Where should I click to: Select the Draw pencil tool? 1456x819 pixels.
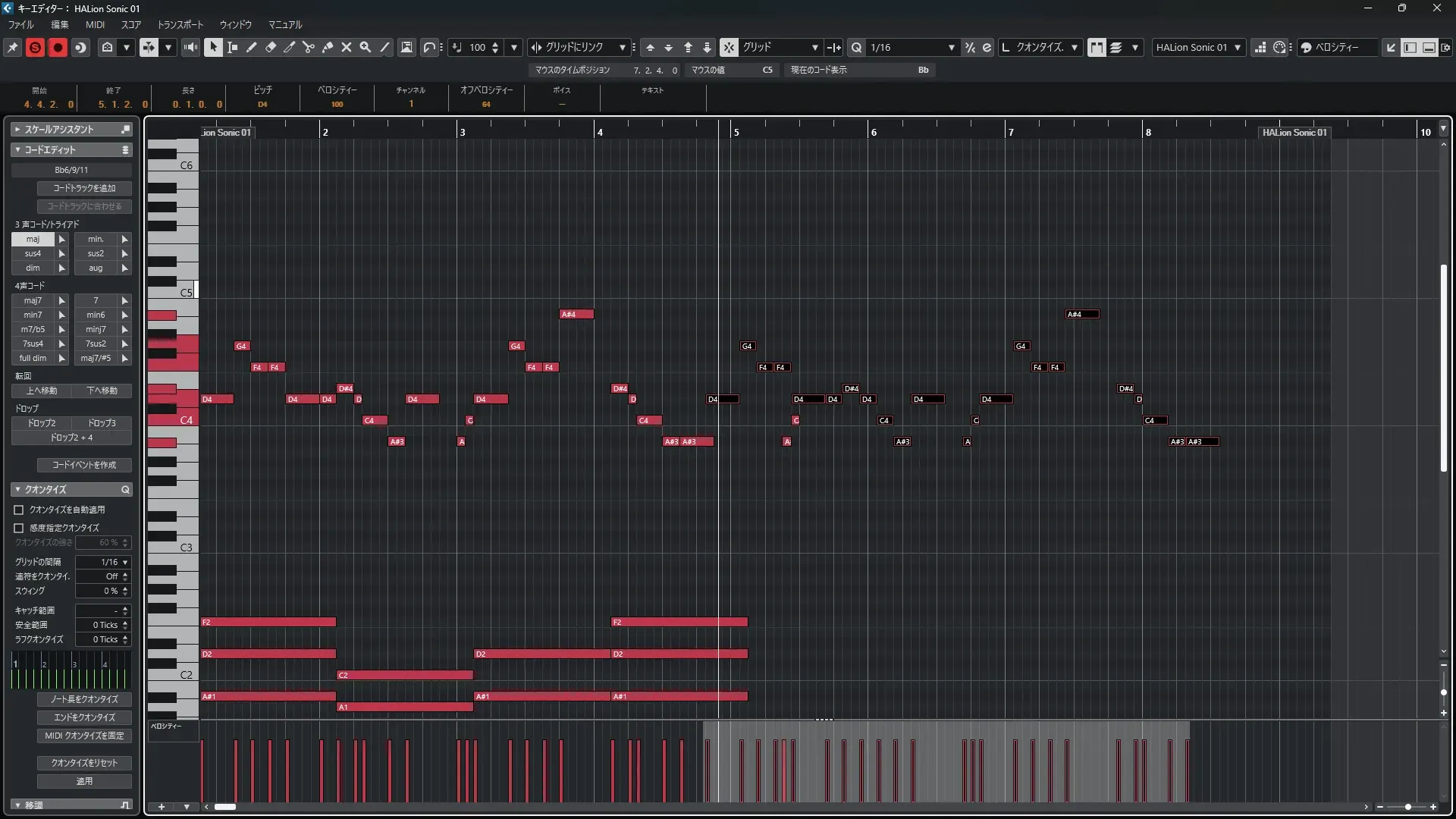tap(252, 47)
